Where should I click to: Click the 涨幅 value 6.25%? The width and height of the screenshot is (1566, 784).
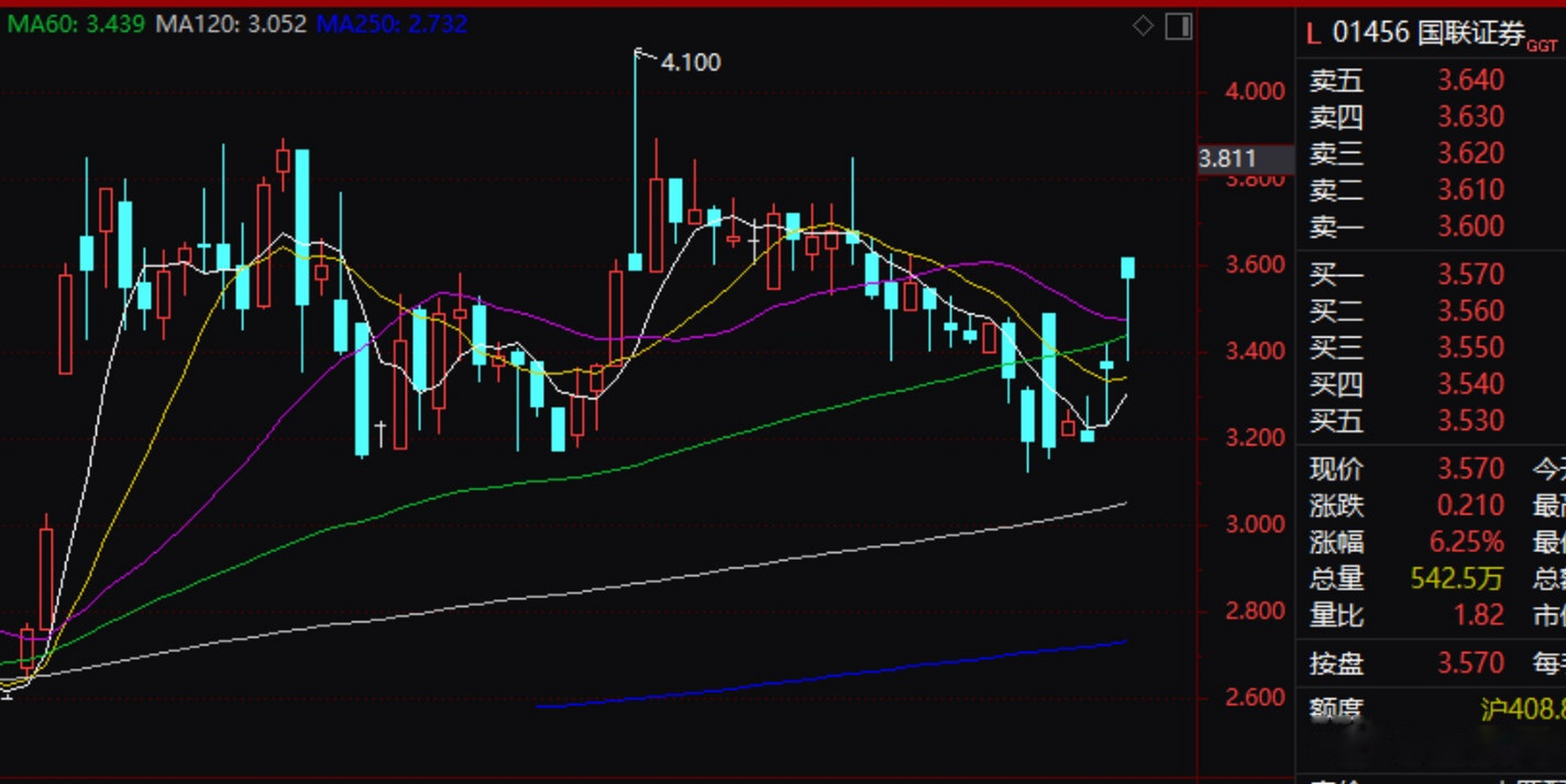1466,542
